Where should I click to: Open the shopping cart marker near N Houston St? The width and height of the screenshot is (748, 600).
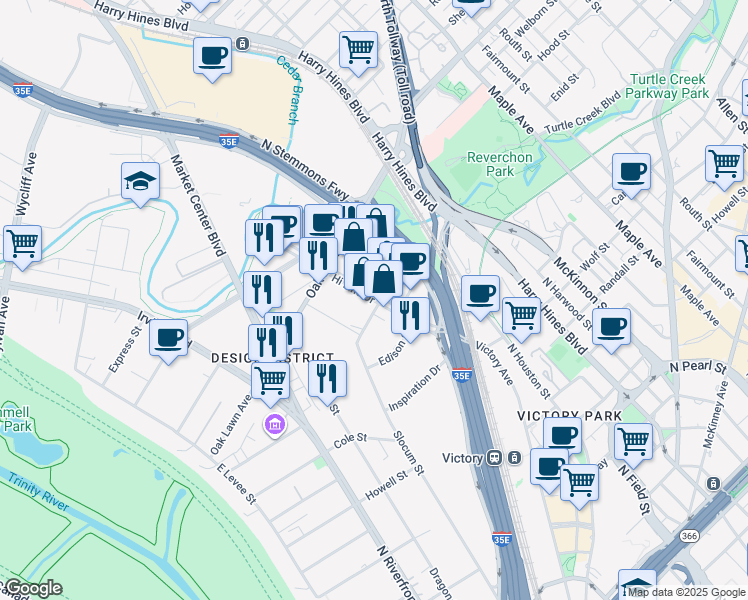tap(521, 315)
